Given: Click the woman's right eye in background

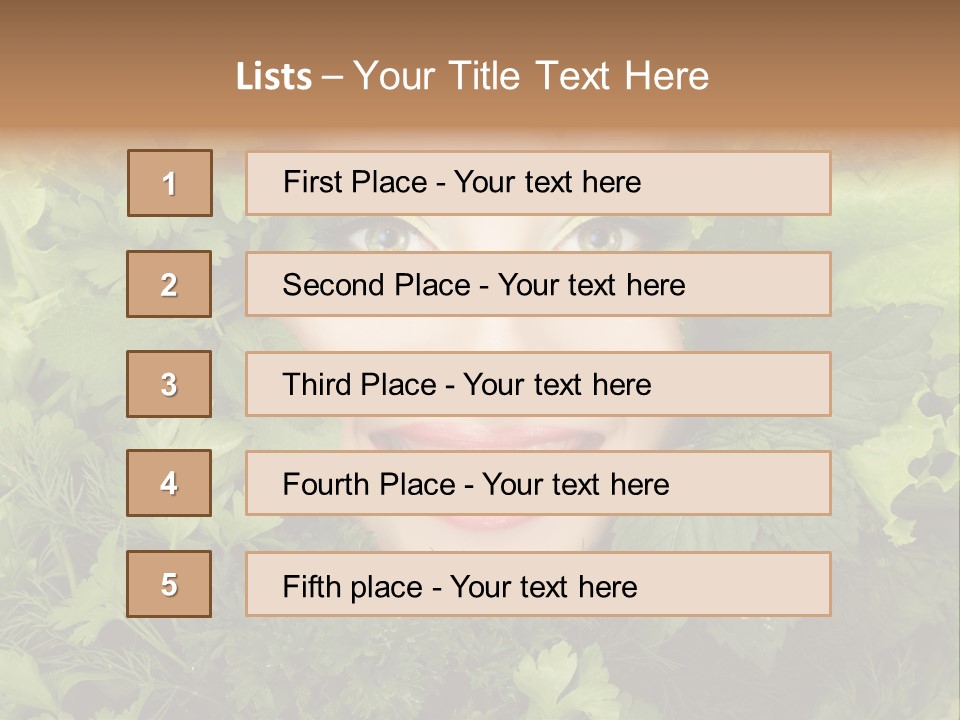Looking at the screenshot, I should click(x=600, y=236).
